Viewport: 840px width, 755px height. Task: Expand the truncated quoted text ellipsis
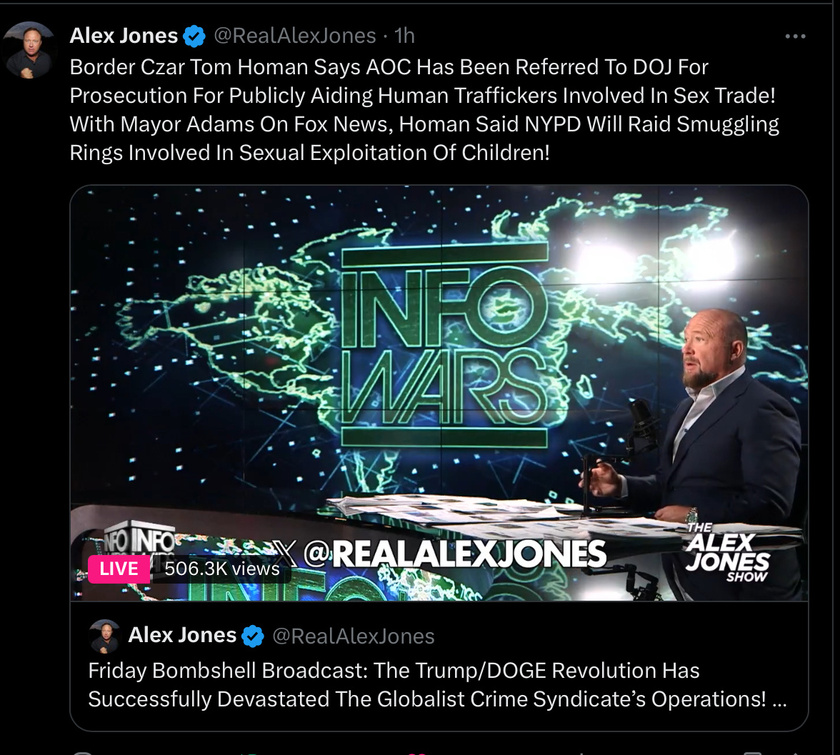779,700
